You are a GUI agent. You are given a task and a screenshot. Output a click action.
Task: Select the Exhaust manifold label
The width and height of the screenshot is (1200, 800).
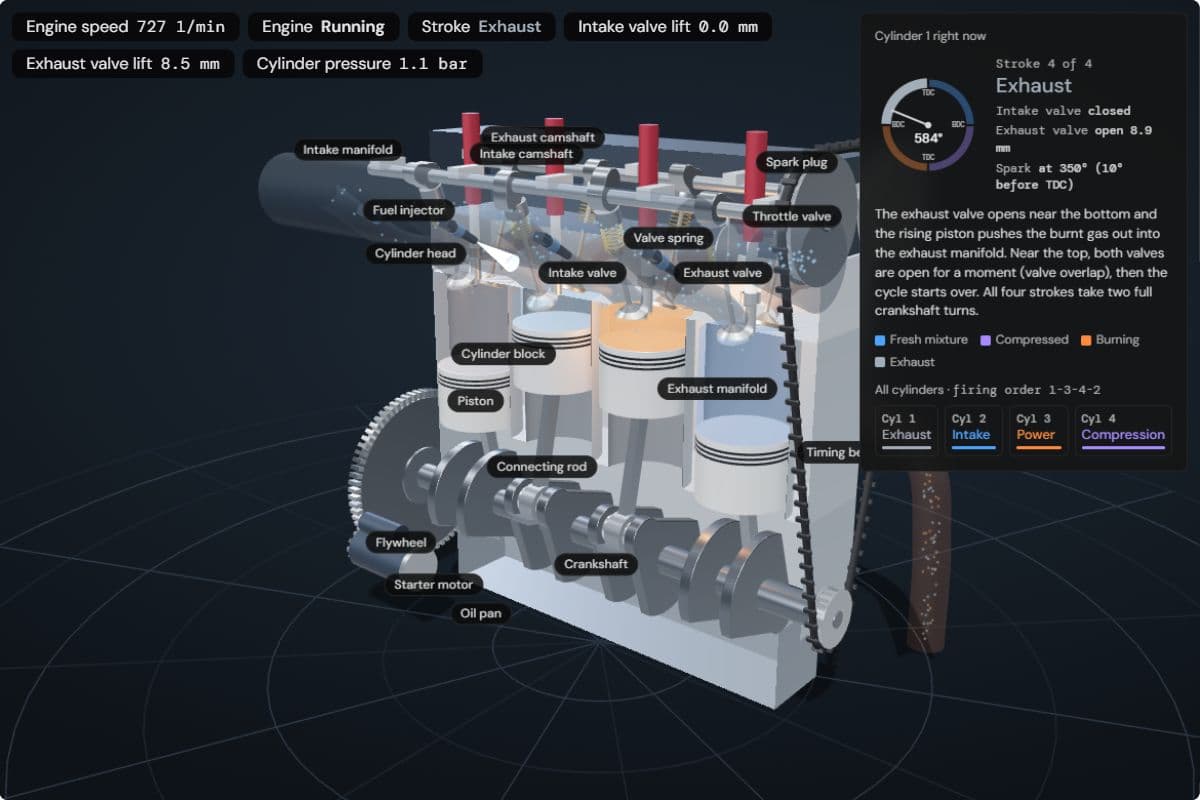[x=717, y=388]
